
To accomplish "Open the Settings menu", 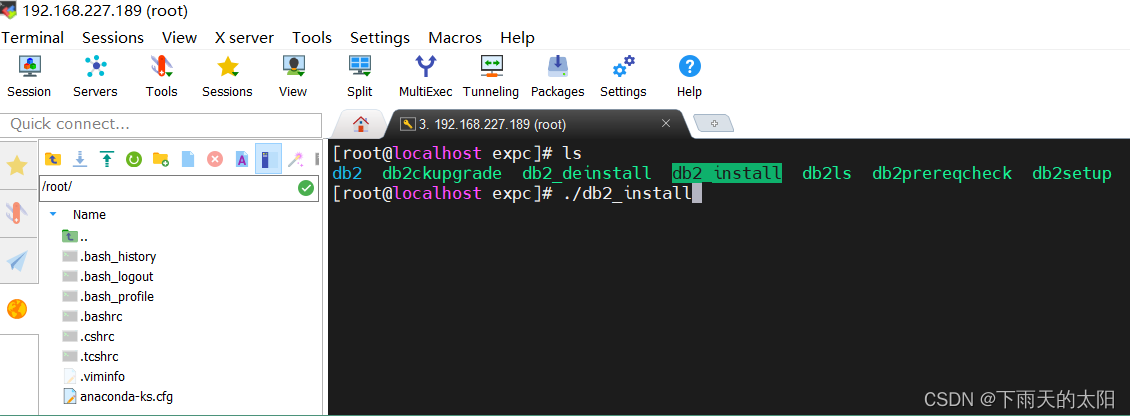I will click(x=380, y=38).
